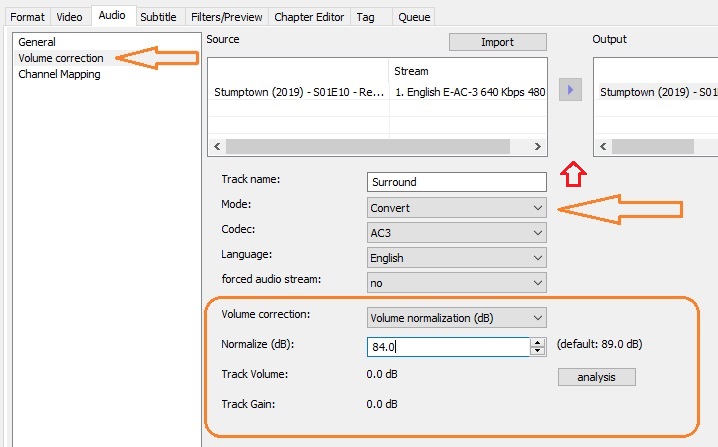This screenshot has height=447, width=718.
Task: Open the Chapter Editor tab
Action: [x=309, y=17]
